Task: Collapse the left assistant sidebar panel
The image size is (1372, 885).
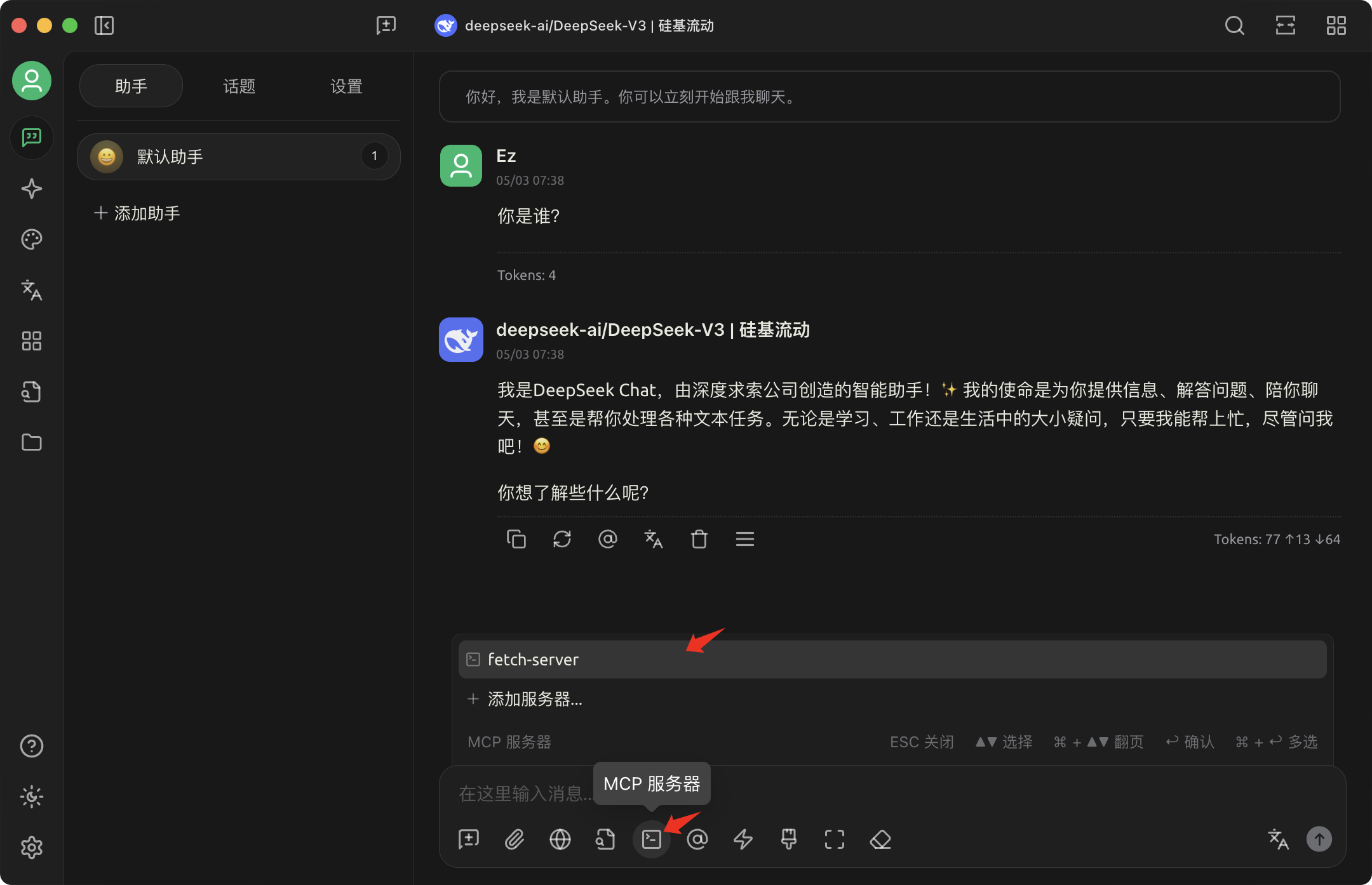Action: (x=104, y=25)
